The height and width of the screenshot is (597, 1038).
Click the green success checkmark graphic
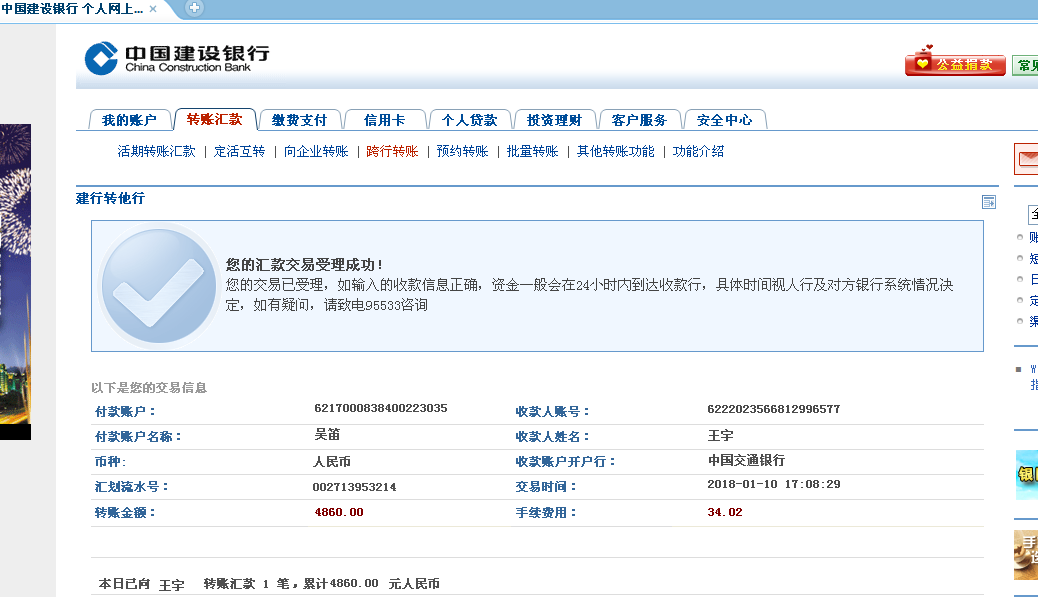coord(158,285)
